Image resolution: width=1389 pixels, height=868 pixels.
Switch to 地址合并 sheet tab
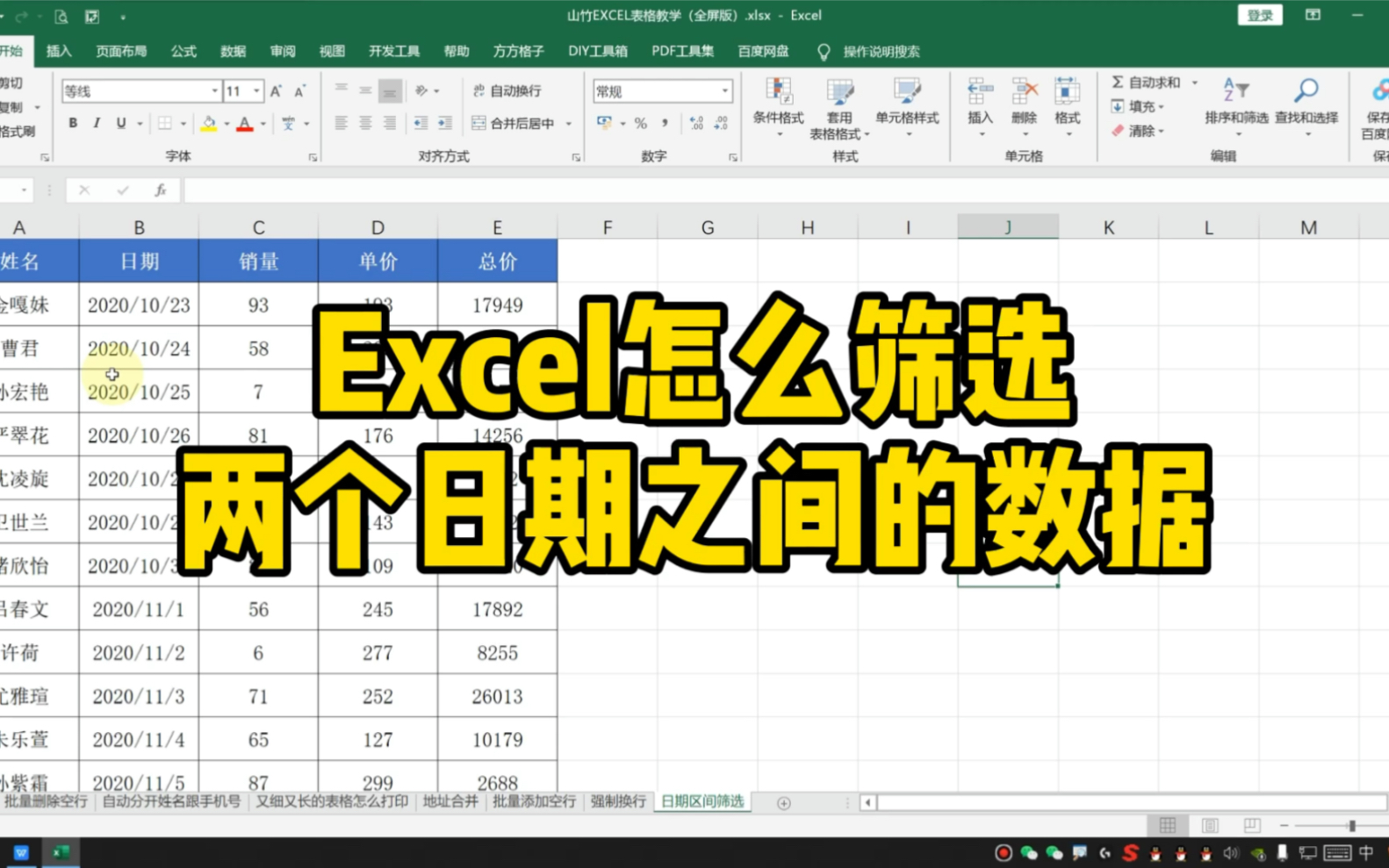point(450,801)
